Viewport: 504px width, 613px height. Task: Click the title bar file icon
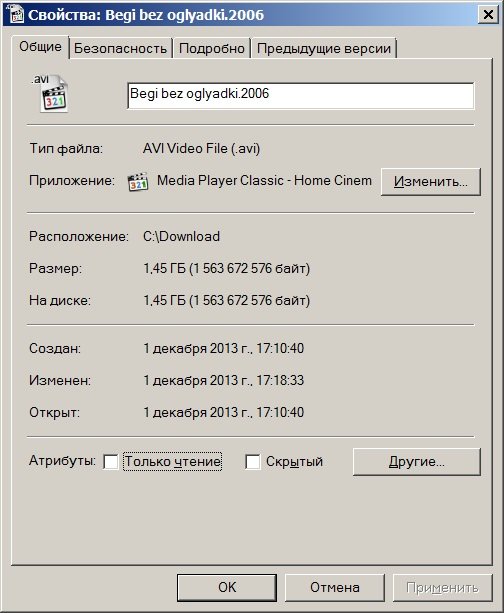point(16,14)
